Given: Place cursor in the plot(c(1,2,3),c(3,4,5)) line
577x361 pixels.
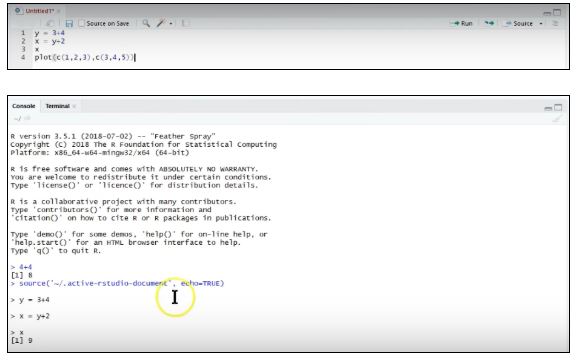Looking at the screenshot, I should 85,57.
